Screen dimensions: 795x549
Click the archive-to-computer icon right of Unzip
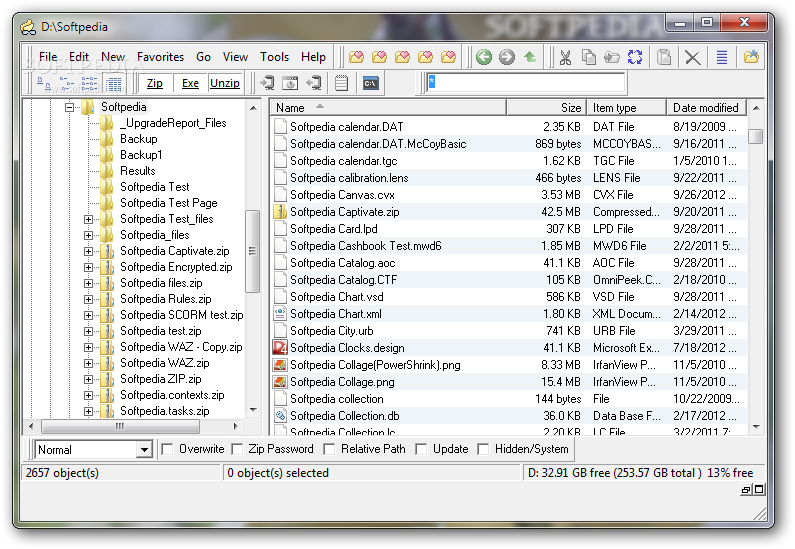point(267,83)
